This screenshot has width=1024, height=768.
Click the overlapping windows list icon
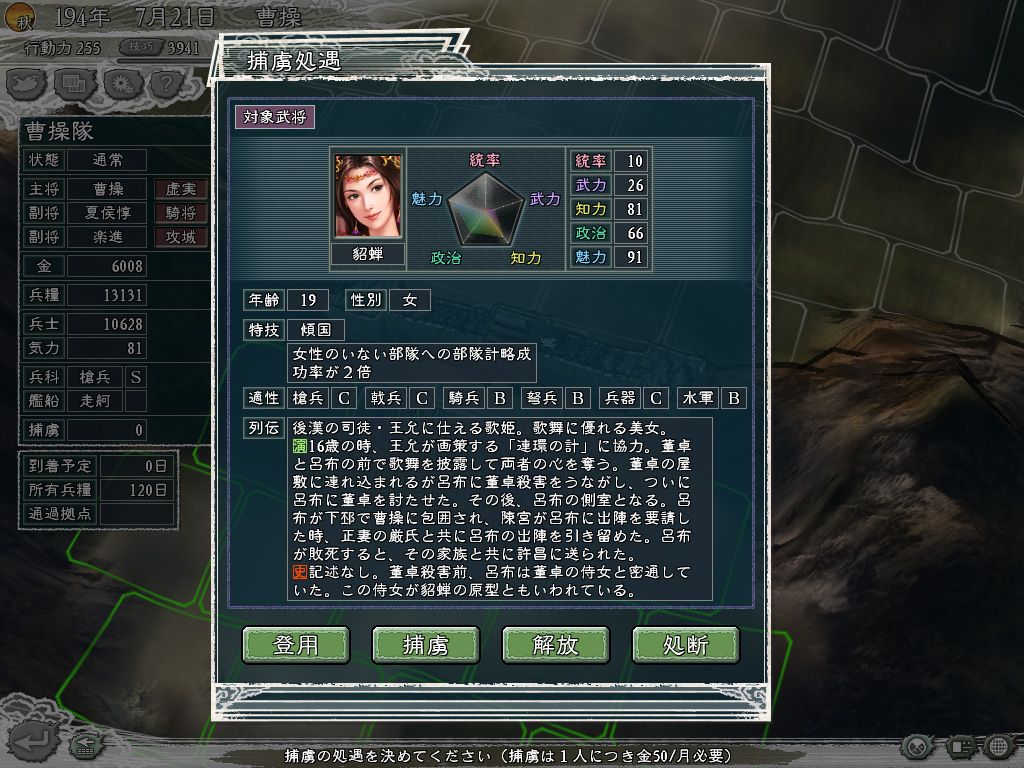(74, 84)
